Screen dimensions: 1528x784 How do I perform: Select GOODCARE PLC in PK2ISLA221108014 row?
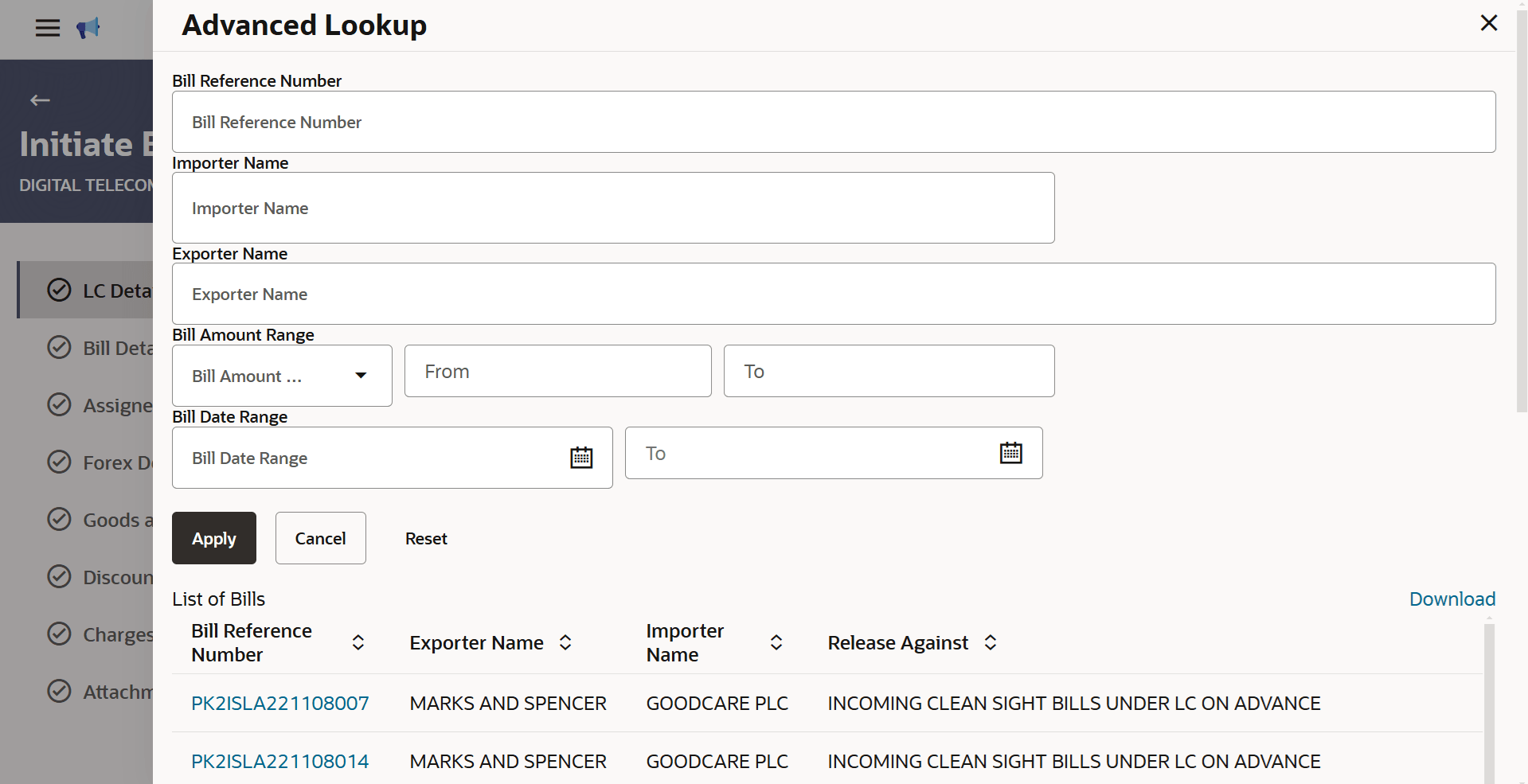[717, 761]
